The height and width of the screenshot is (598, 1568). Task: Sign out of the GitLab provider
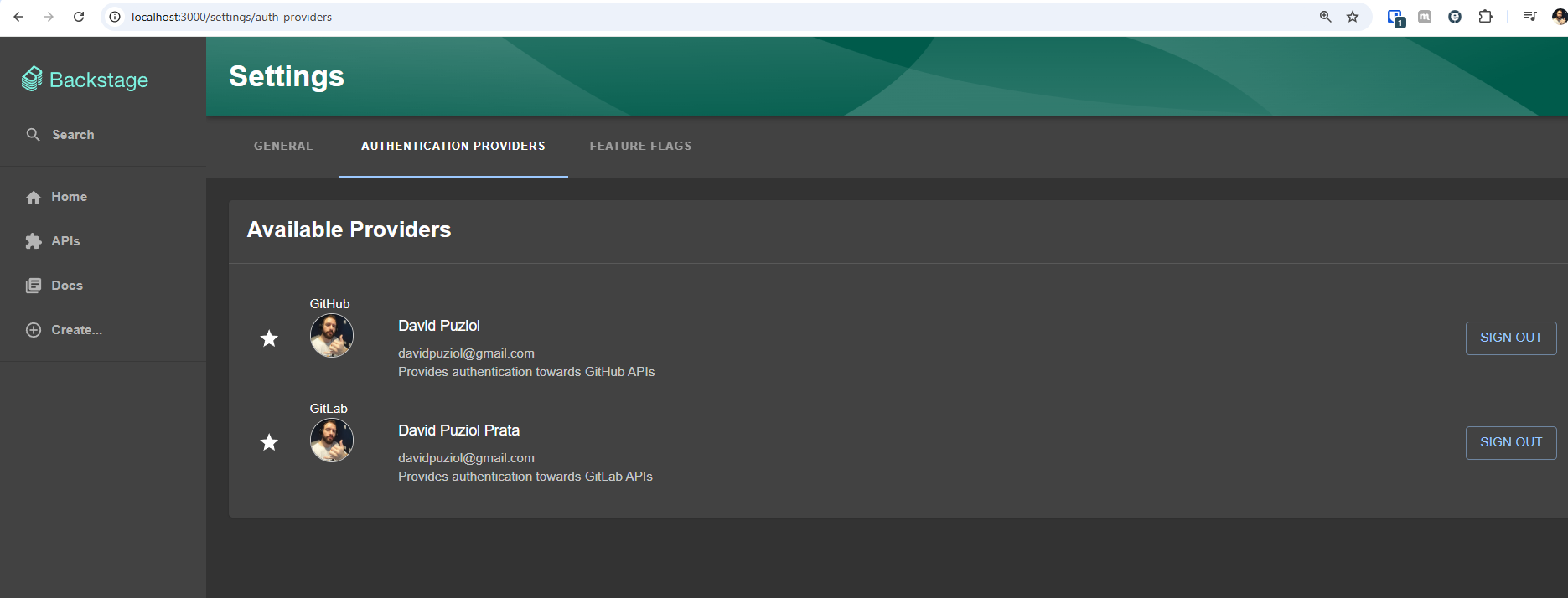[1510, 442]
